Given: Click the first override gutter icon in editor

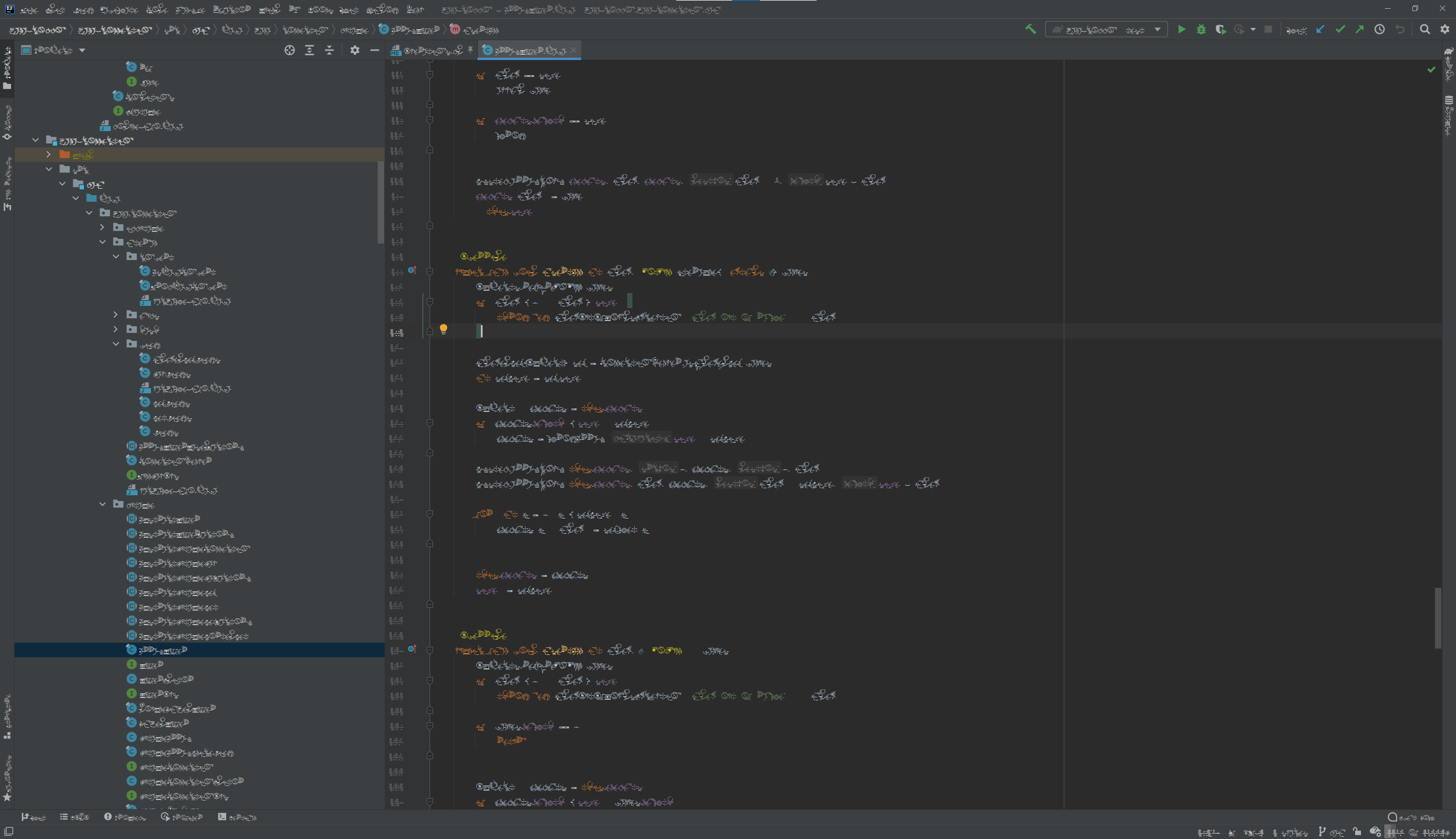Looking at the screenshot, I should point(412,270).
